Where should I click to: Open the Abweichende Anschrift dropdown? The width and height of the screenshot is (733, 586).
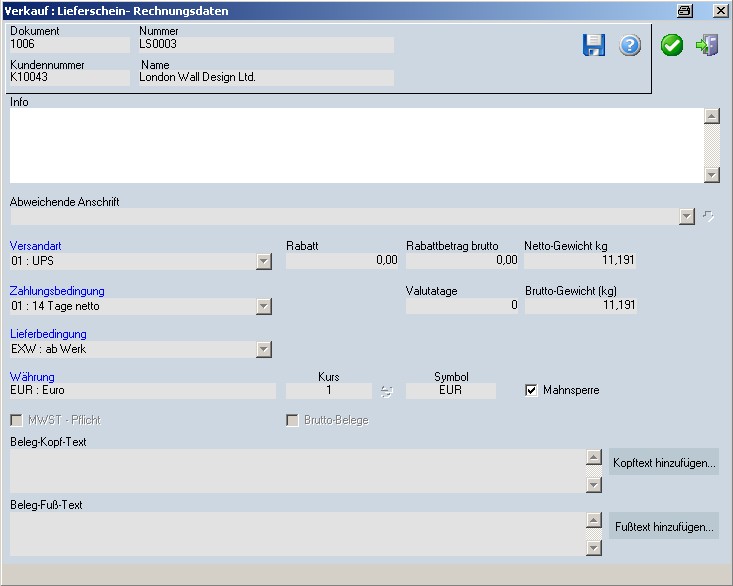pyautogui.click(x=686, y=216)
